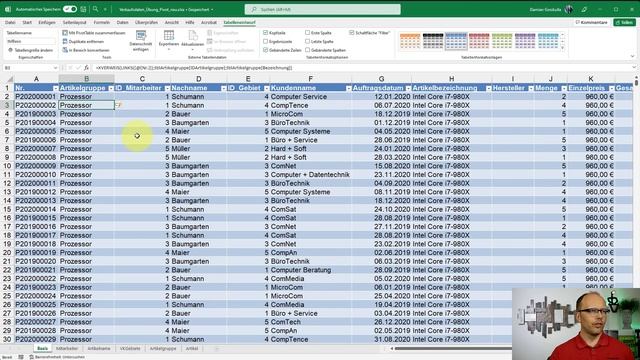640x360 pixels.
Task: Toggle the Gebänderte Spalten checkbox
Action: (x=307, y=50)
